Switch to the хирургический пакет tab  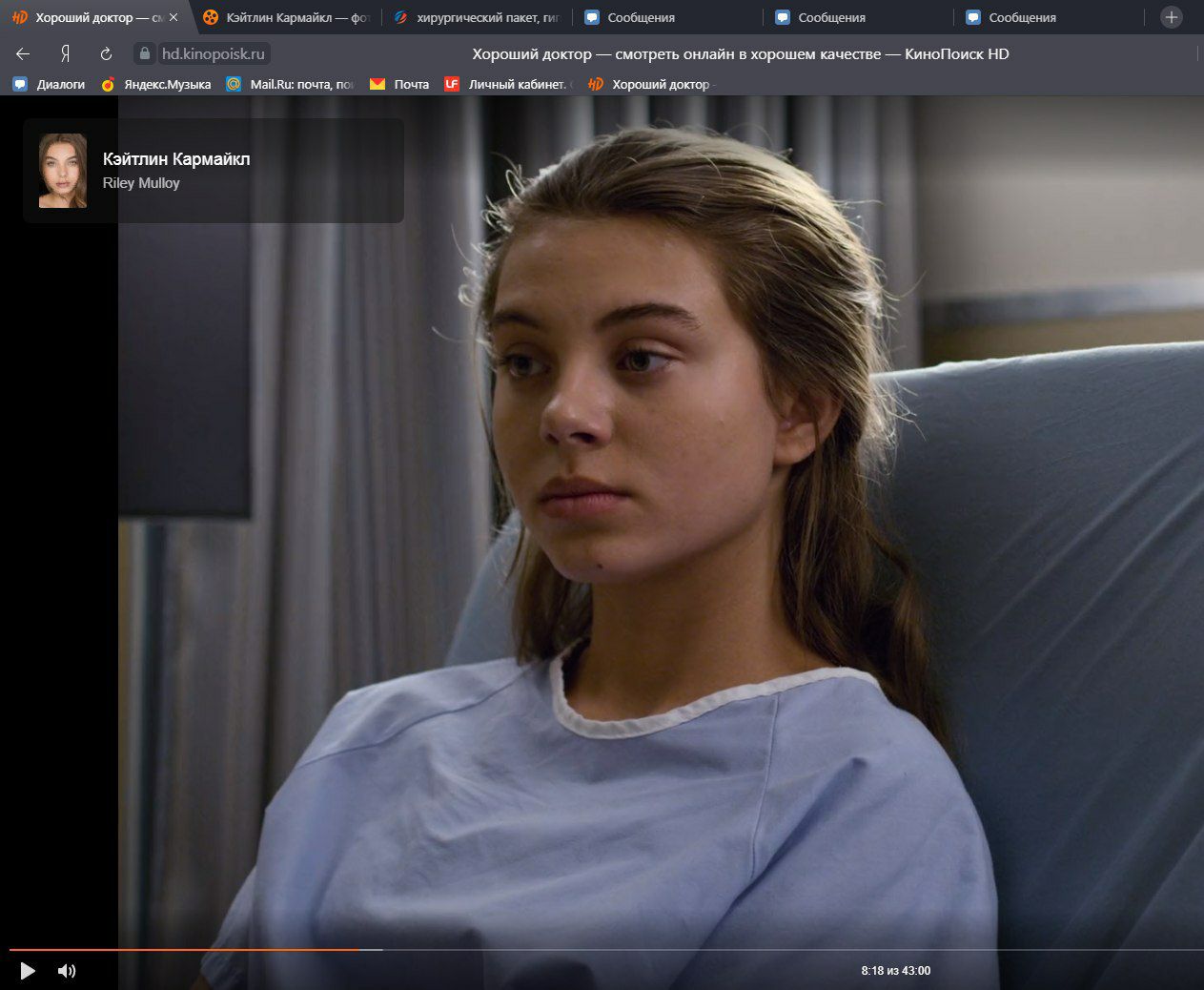coord(477,17)
